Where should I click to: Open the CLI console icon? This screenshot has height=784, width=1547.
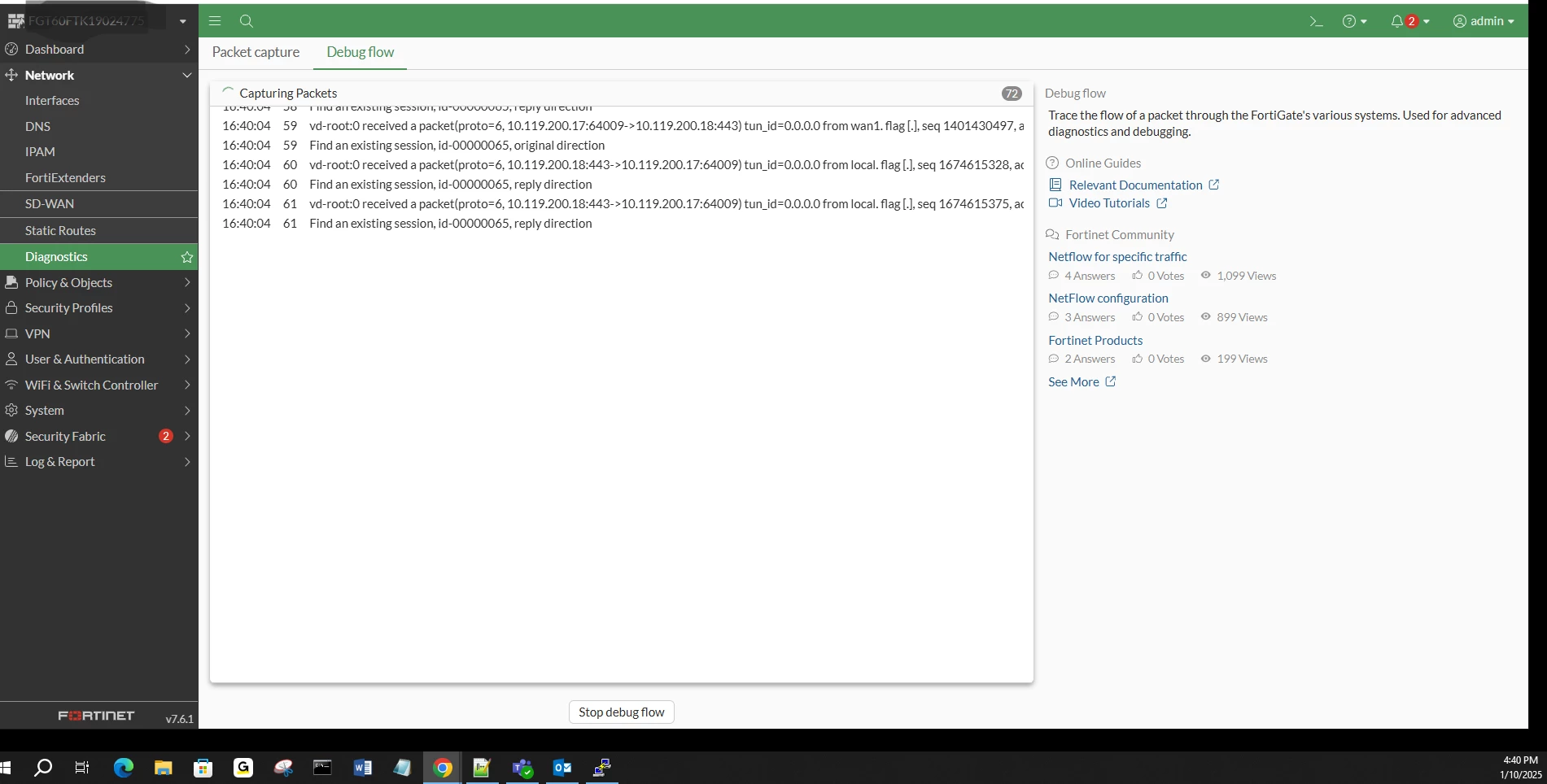click(x=1316, y=21)
